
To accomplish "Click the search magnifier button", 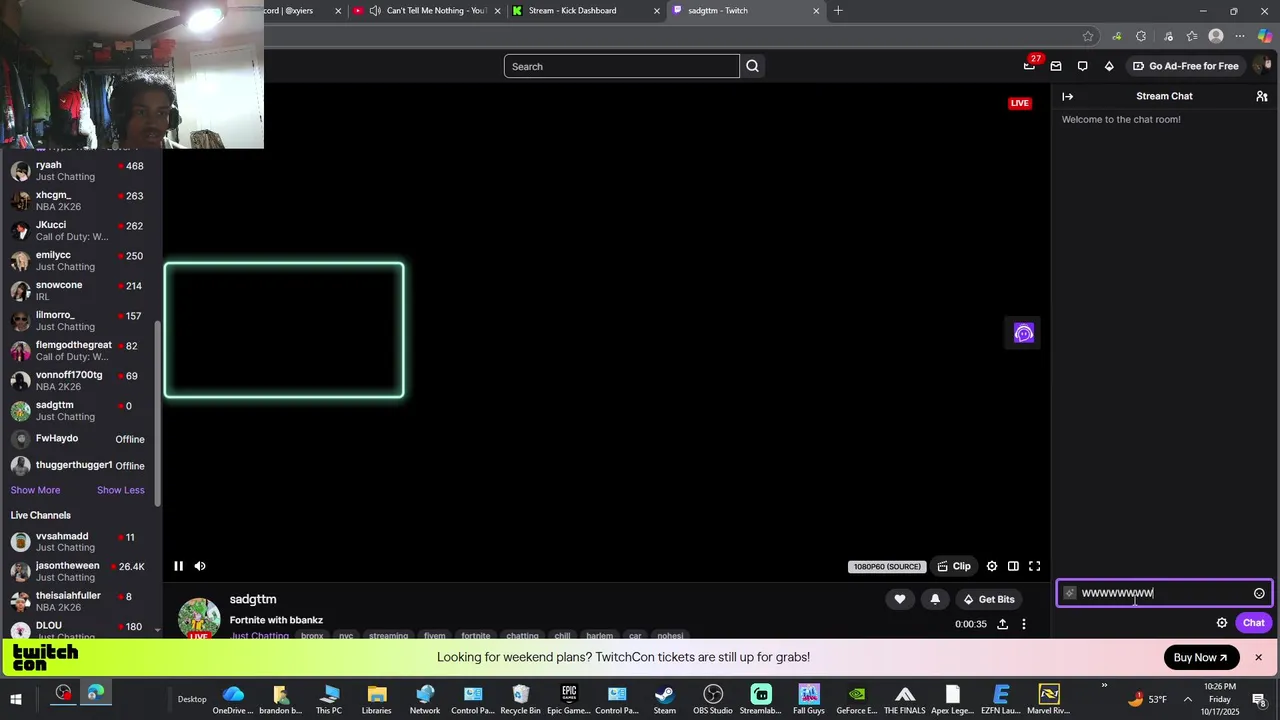I will [x=752, y=66].
